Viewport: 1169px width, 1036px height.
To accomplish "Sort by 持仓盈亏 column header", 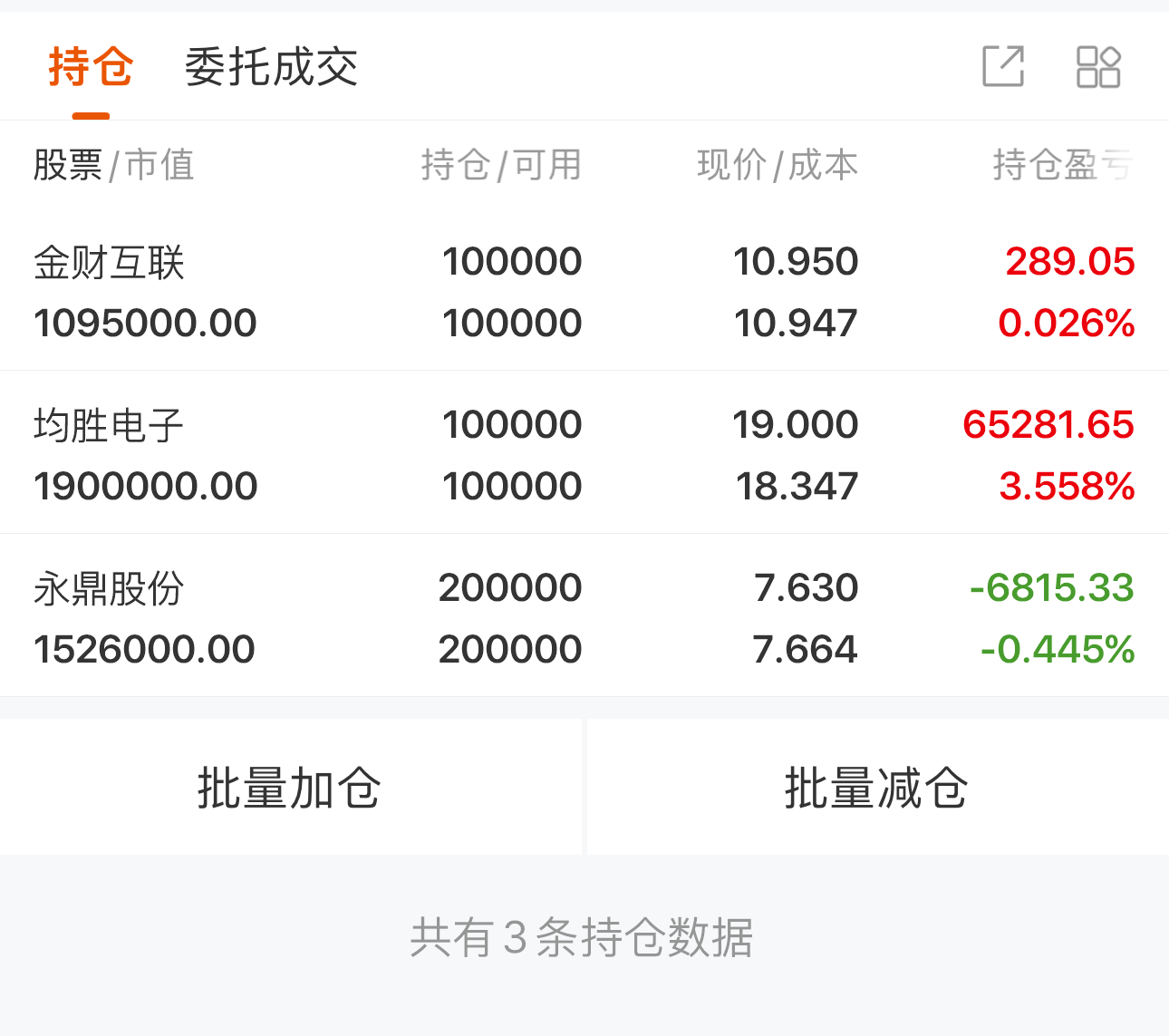I will [1063, 165].
